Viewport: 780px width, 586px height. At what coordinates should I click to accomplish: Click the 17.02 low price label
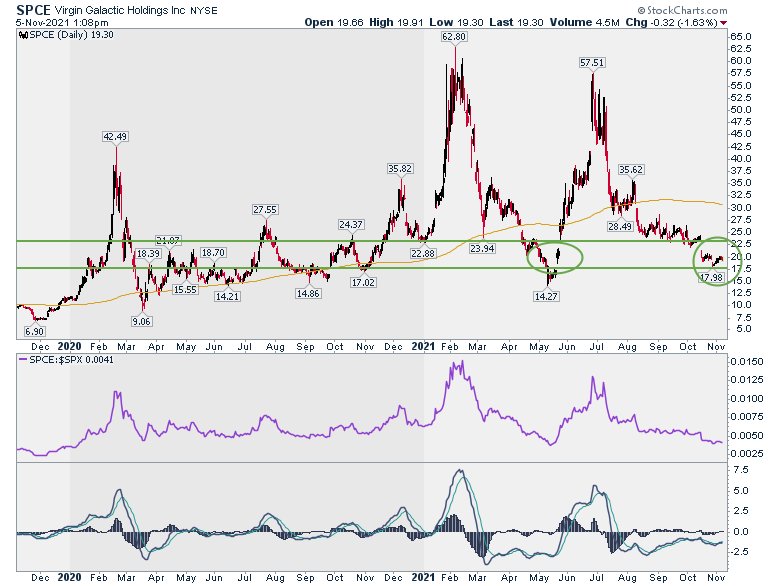(x=363, y=283)
